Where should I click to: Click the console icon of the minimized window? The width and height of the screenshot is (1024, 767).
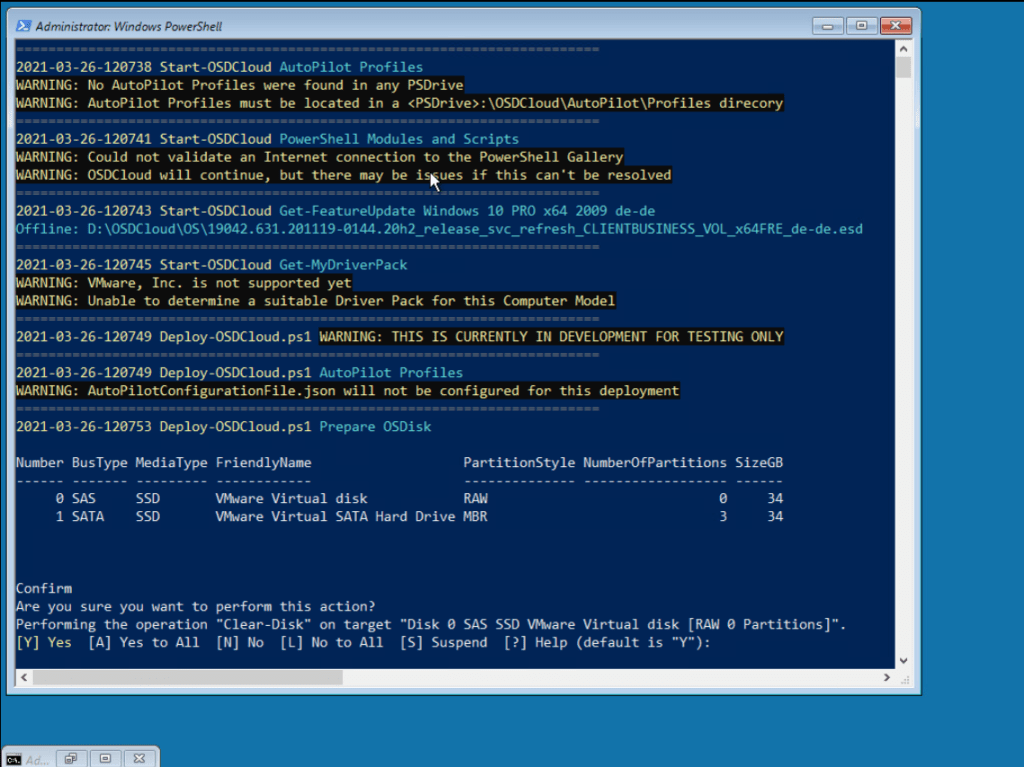click(13, 759)
